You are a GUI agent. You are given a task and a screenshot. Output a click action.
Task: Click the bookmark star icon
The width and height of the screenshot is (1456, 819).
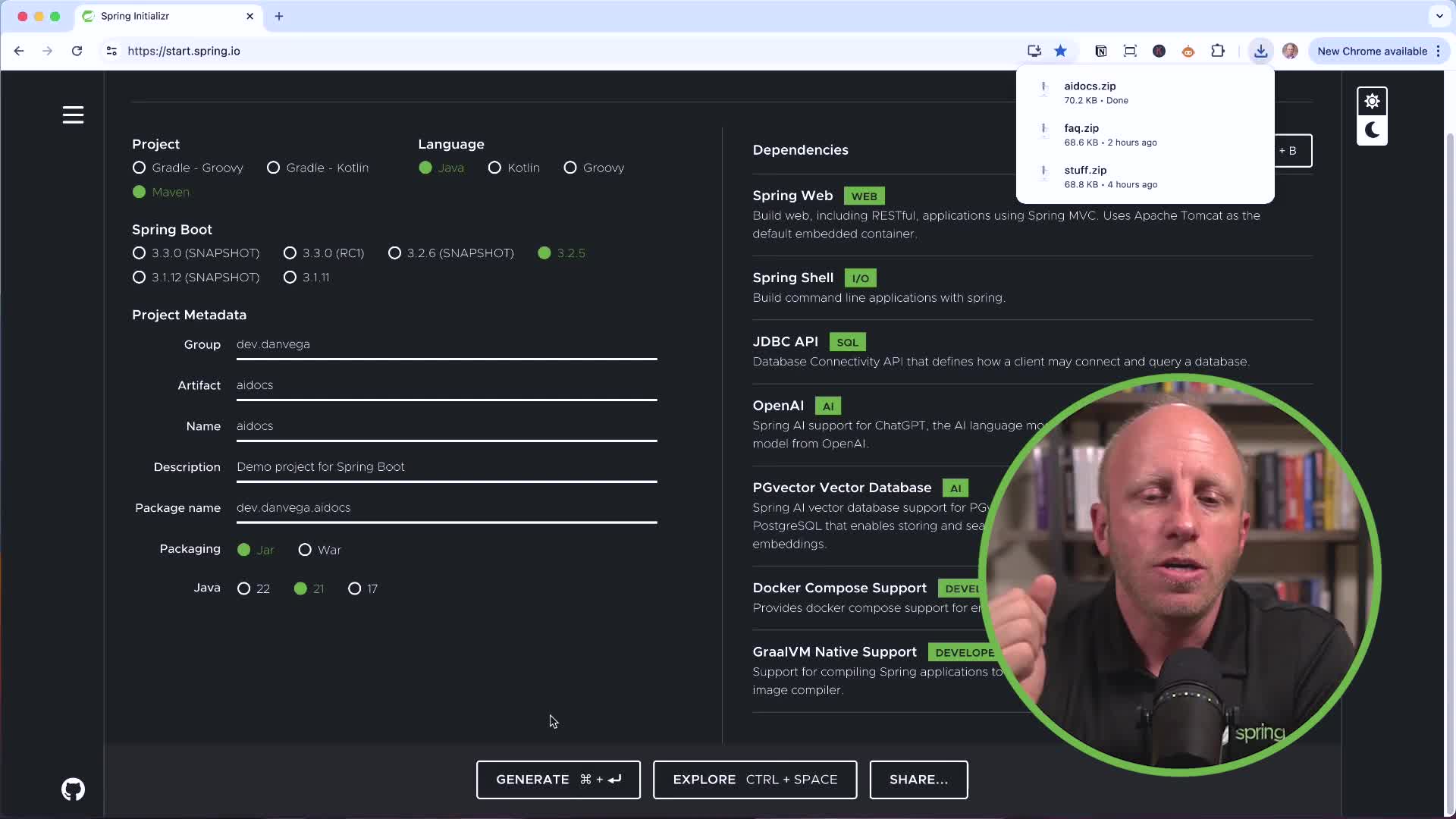coord(1060,51)
